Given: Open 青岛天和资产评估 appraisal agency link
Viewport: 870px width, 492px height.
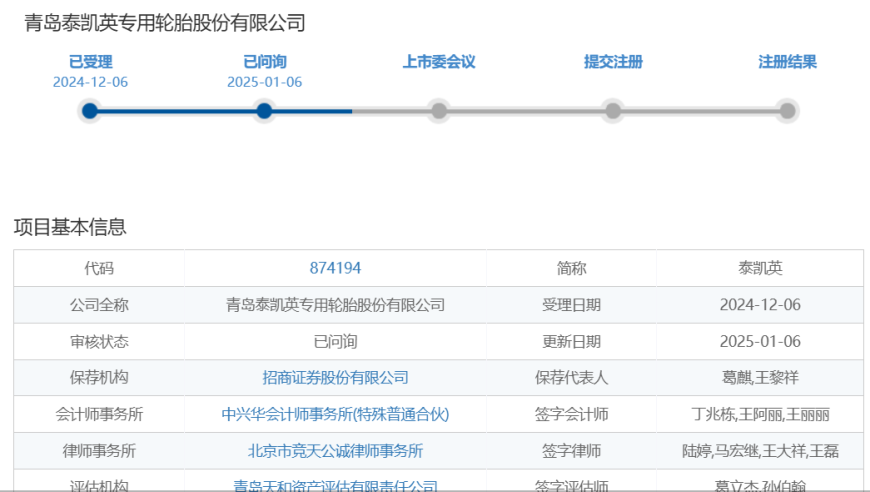Looking at the screenshot, I should [335, 486].
